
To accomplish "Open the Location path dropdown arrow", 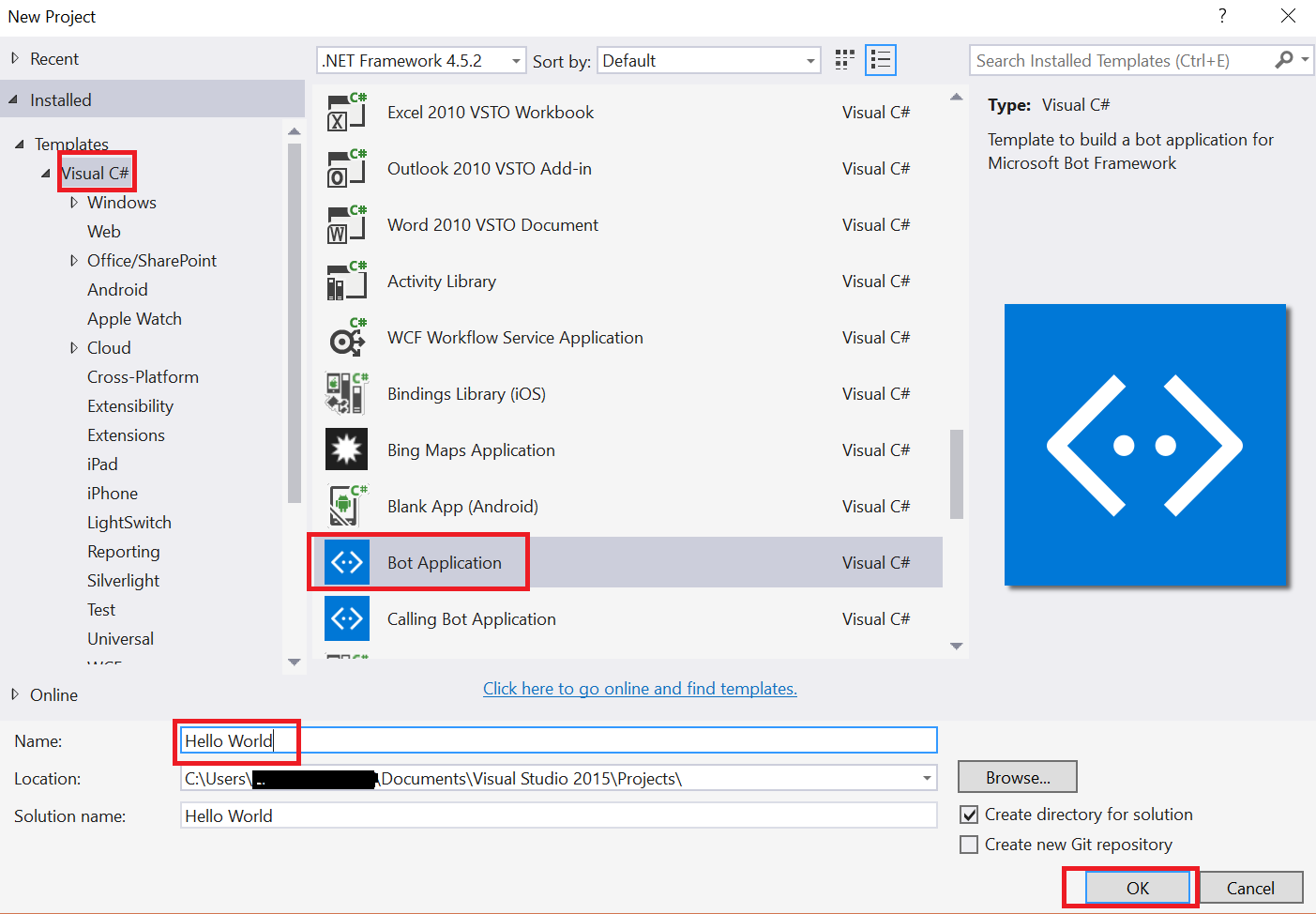I will point(927,778).
